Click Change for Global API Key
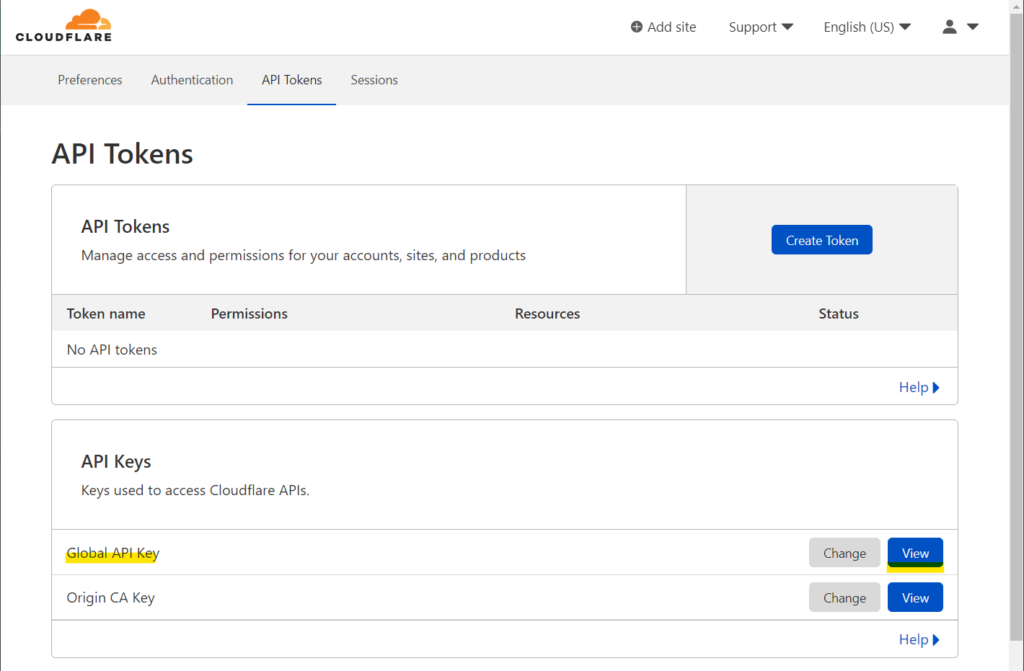This screenshot has height=671, width=1024. click(844, 553)
